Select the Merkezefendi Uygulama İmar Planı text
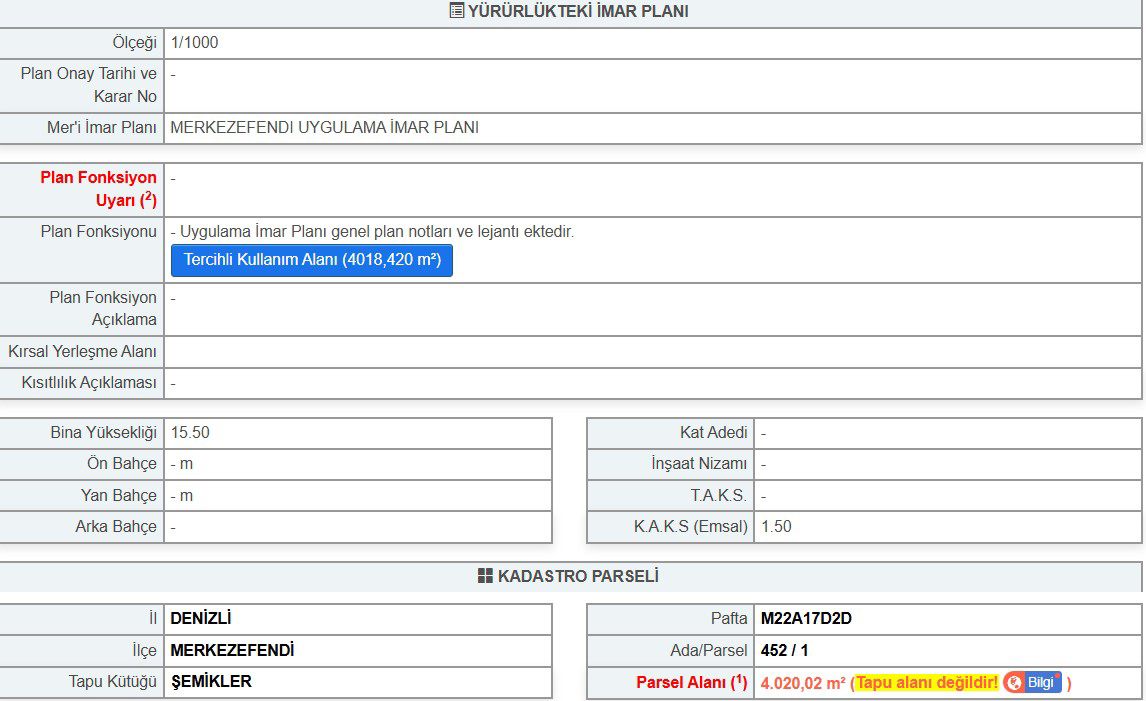The width and height of the screenshot is (1146, 701). [x=324, y=128]
